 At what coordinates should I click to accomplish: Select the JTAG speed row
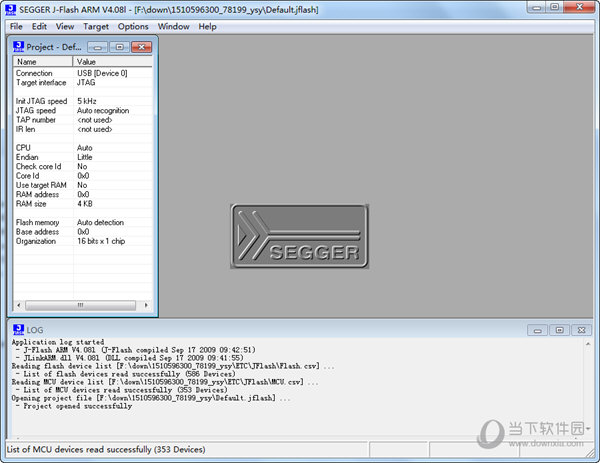(x=83, y=111)
